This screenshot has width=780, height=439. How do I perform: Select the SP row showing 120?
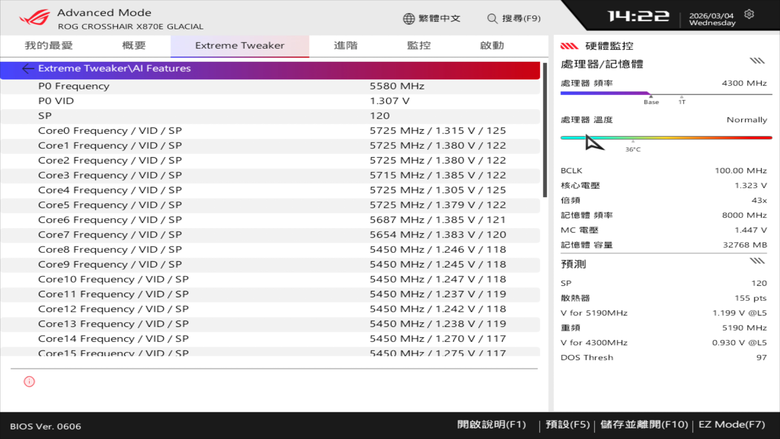270,116
